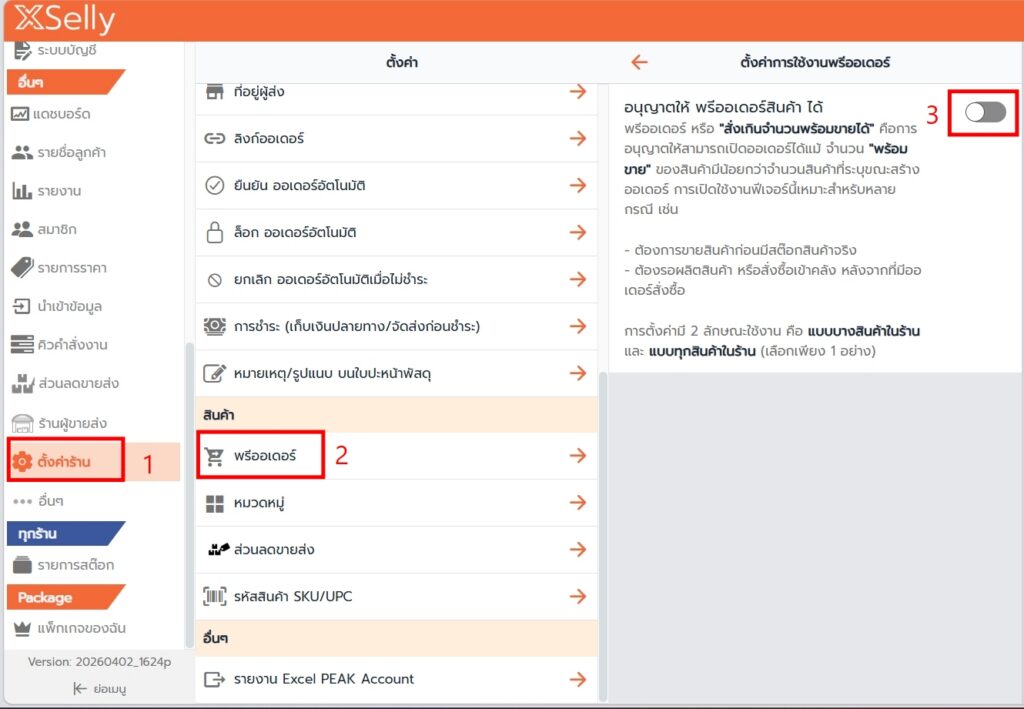1024x709 pixels.
Task: Click the dashboard chart icon in sidebar
Action: [21, 114]
